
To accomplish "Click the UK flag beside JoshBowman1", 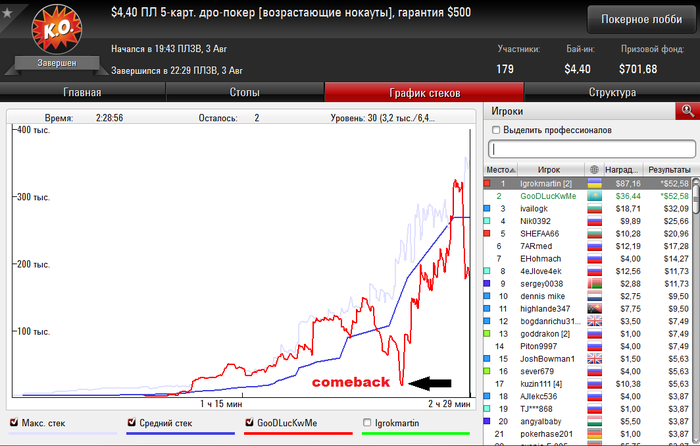I will (x=594, y=358).
